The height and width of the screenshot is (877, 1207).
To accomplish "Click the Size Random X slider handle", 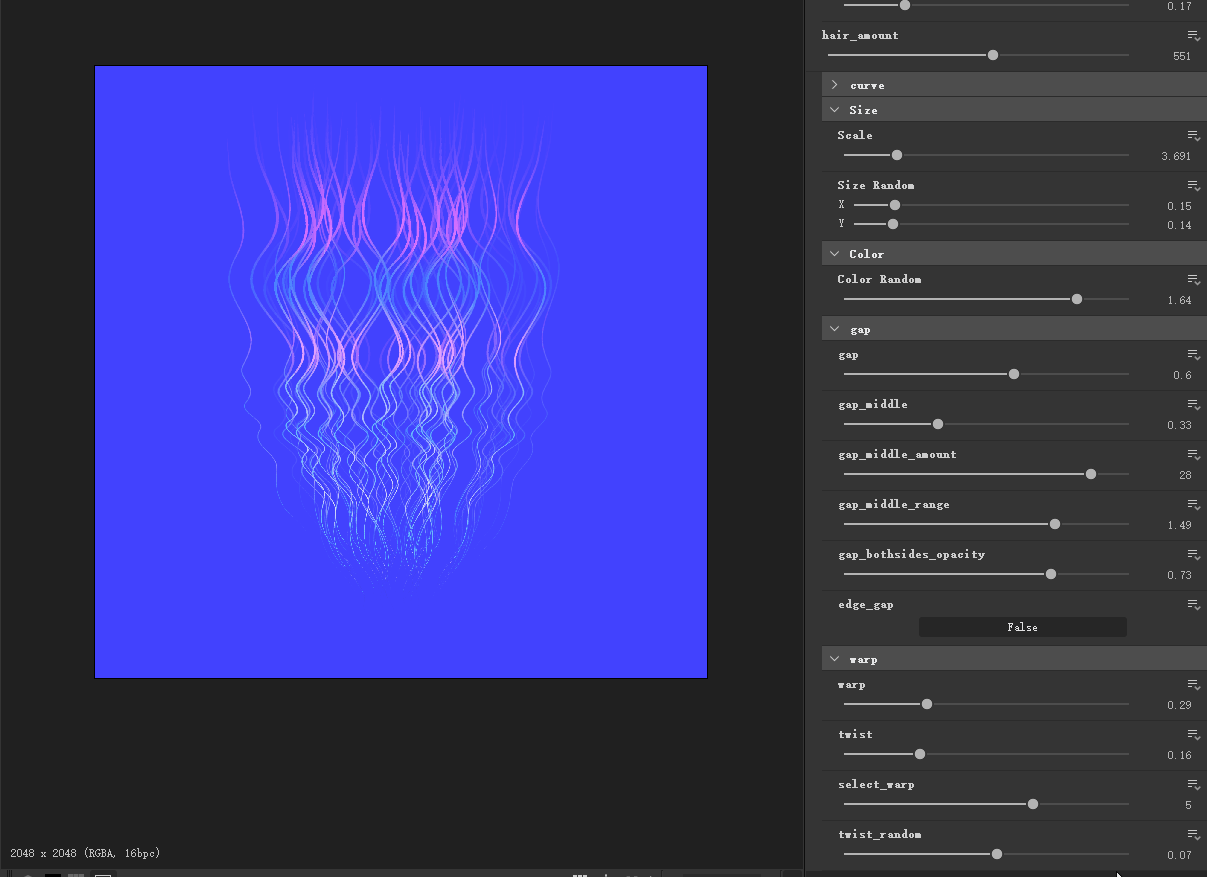I will coord(895,205).
